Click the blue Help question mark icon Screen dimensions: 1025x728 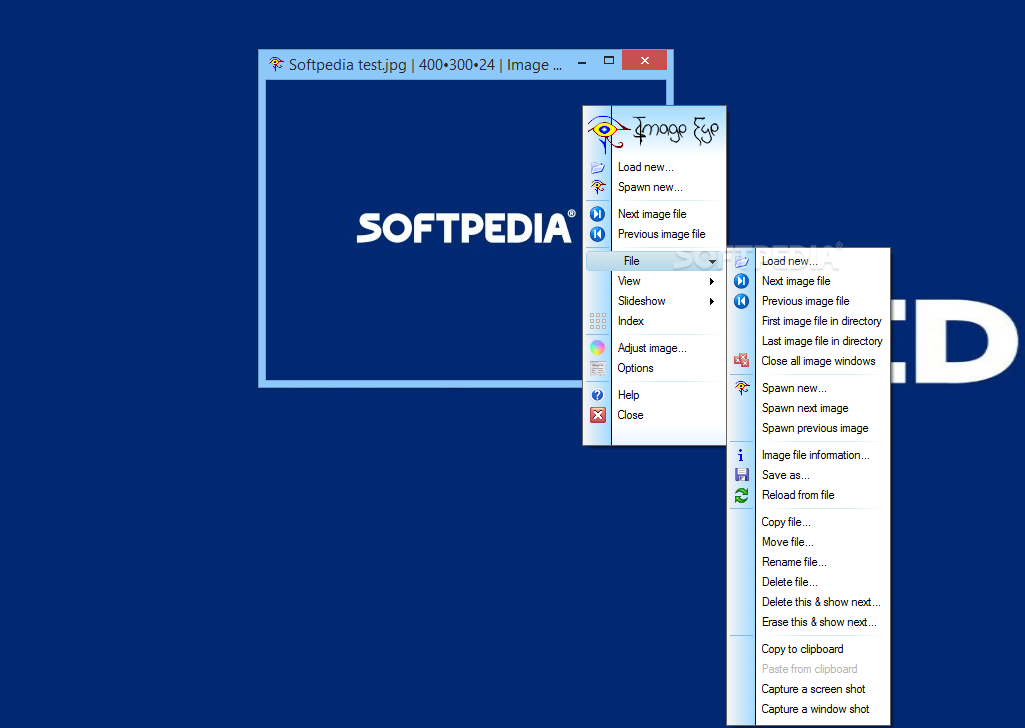pyautogui.click(x=597, y=395)
